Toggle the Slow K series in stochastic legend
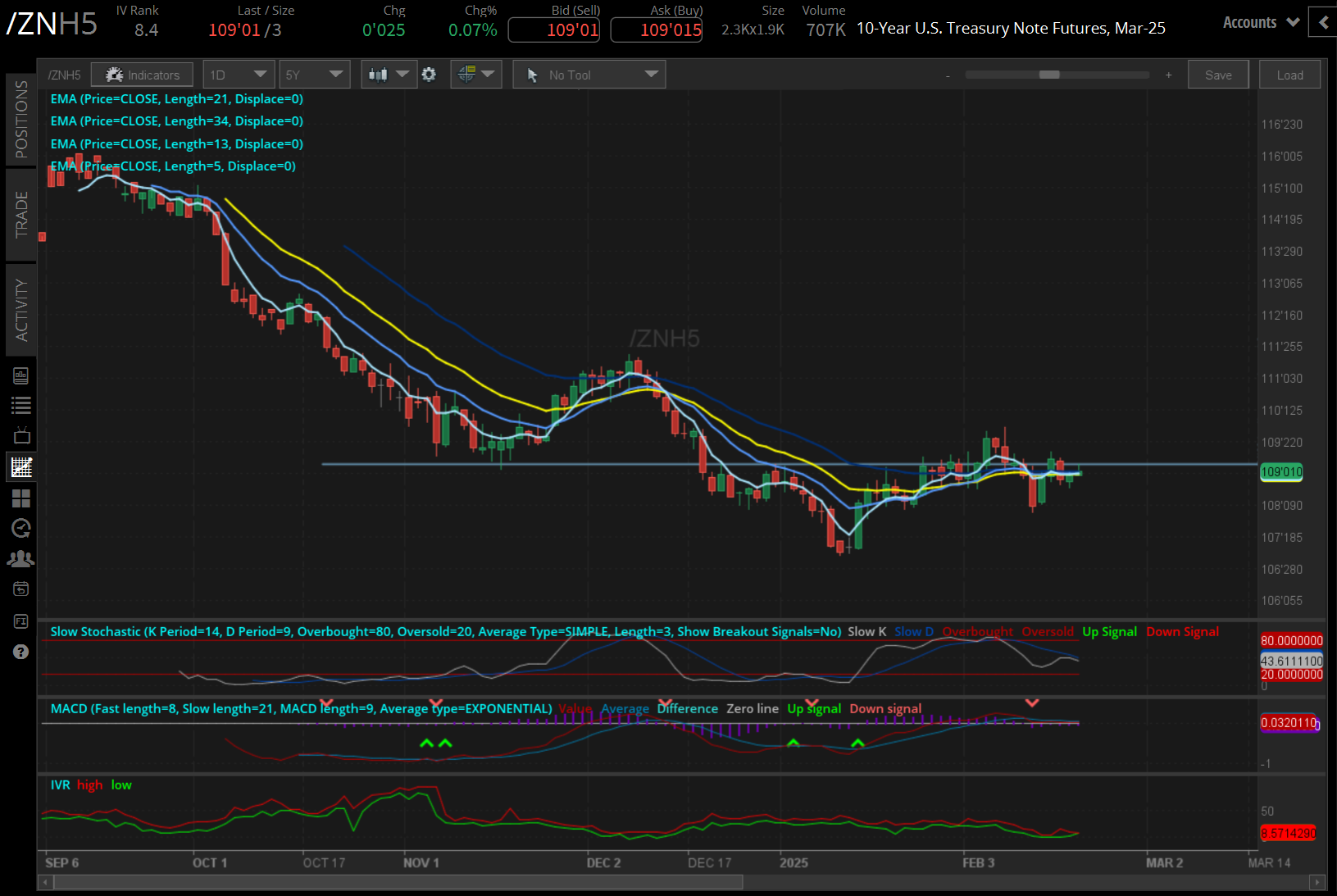The image size is (1337, 896). (866, 631)
